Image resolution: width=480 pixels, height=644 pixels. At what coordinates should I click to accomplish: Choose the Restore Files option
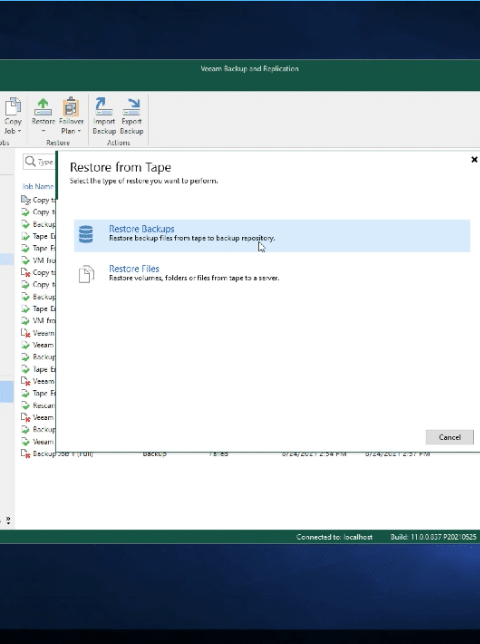click(x=272, y=274)
